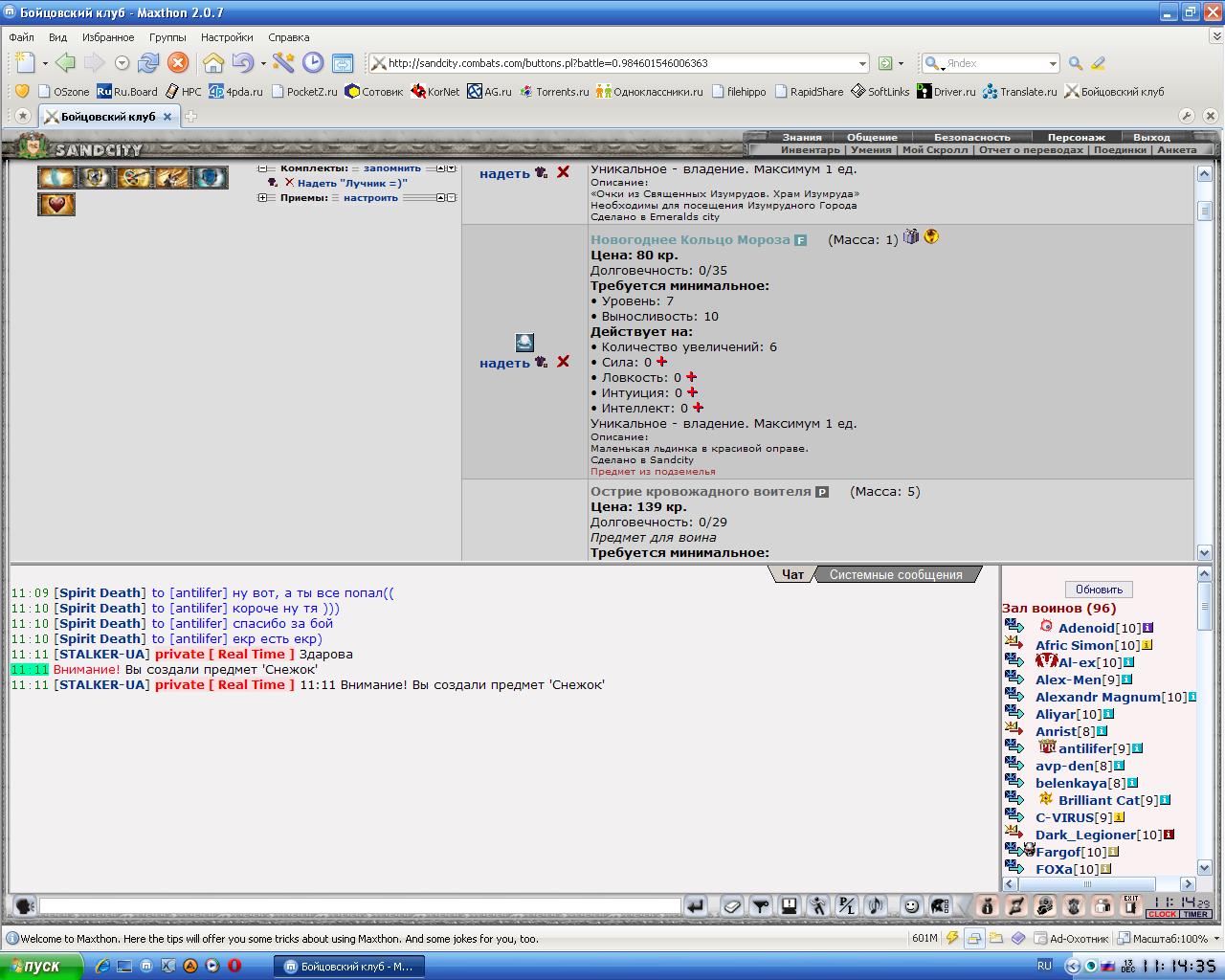Add a new tab with plus
The image size is (1225, 980).
(x=190, y=117)
